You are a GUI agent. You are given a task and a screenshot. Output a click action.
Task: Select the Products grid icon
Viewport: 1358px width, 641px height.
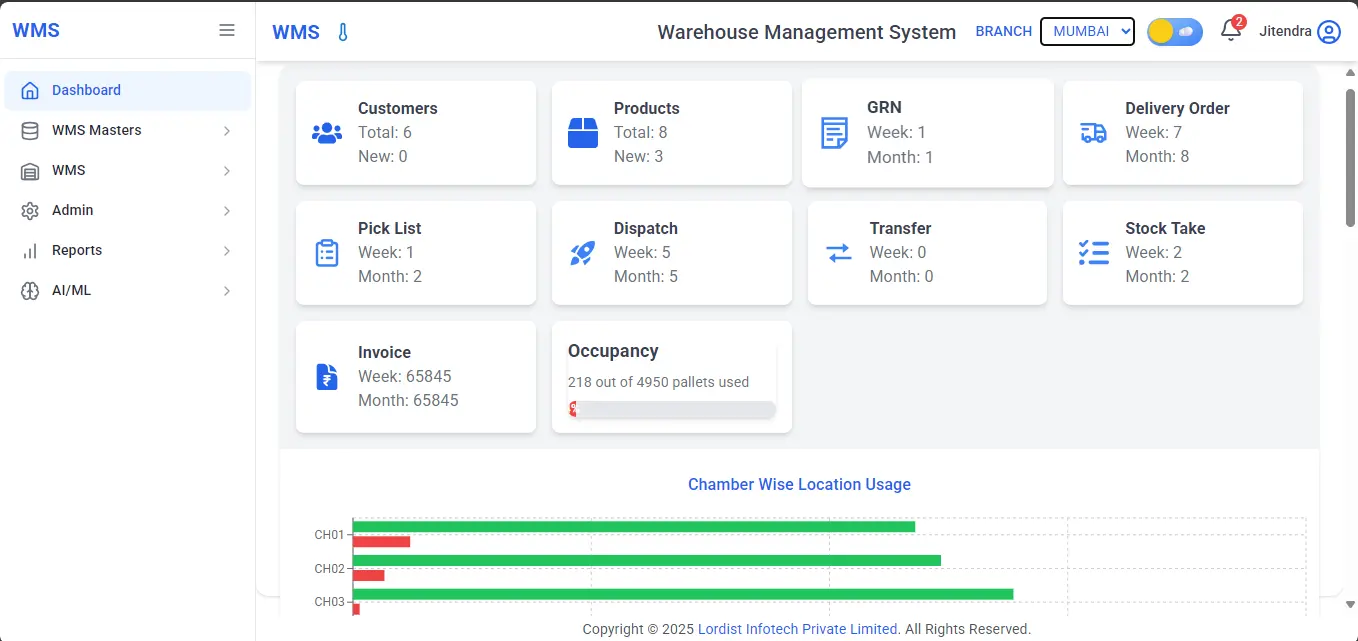coord(581,131)
